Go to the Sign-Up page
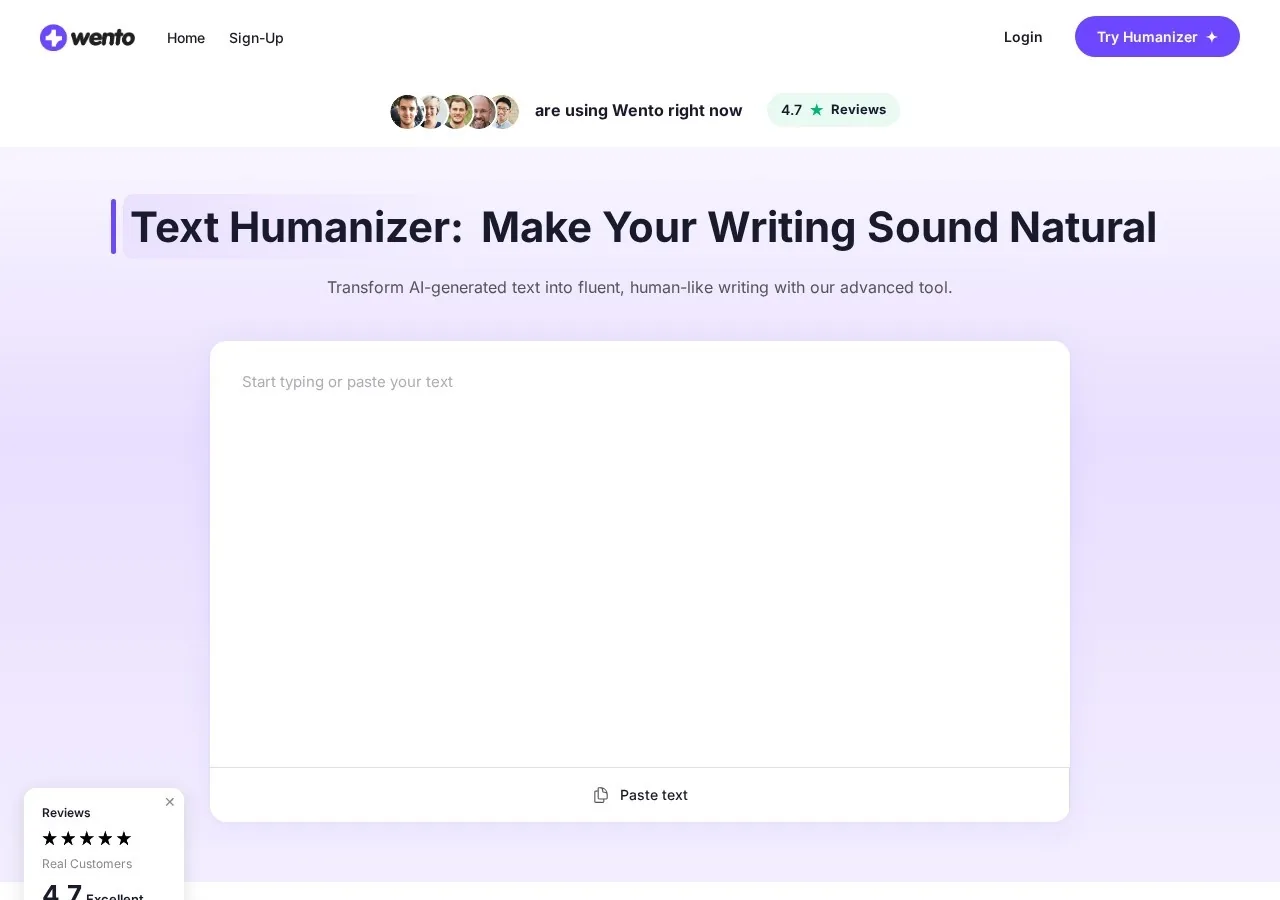1280x900 pixels. point(256,38)
